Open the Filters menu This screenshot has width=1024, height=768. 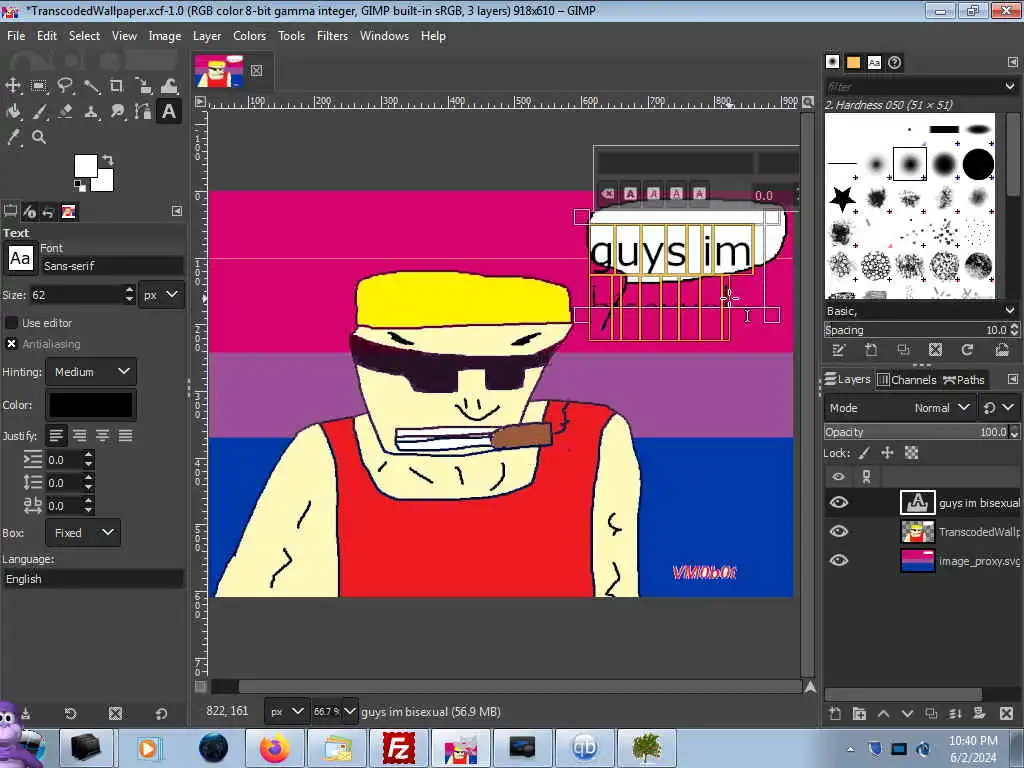pos(332,35)
